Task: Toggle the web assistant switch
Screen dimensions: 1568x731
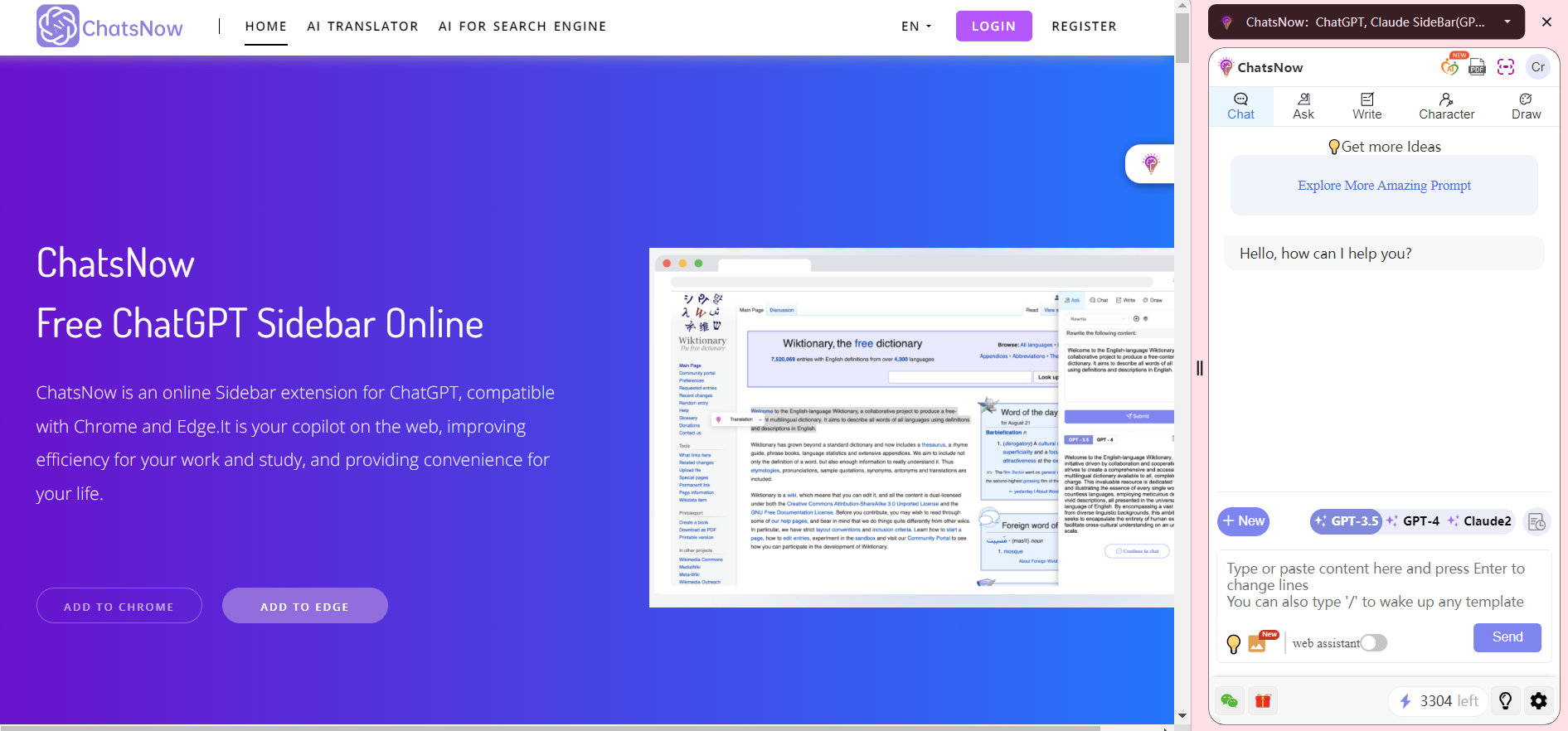Action: (x=1374, y=643)
